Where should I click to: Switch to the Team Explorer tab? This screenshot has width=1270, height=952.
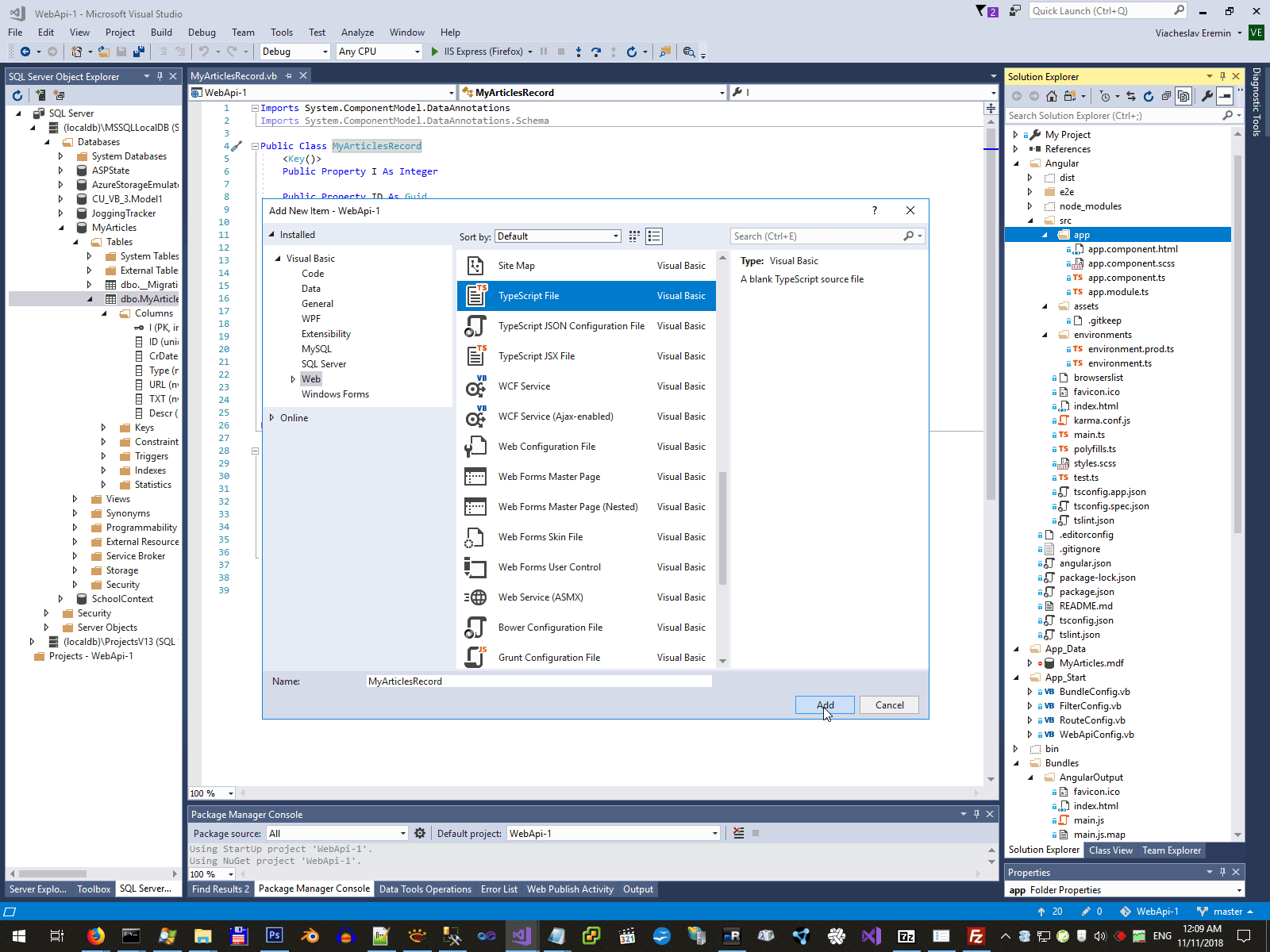click(x=1172, y=850)
